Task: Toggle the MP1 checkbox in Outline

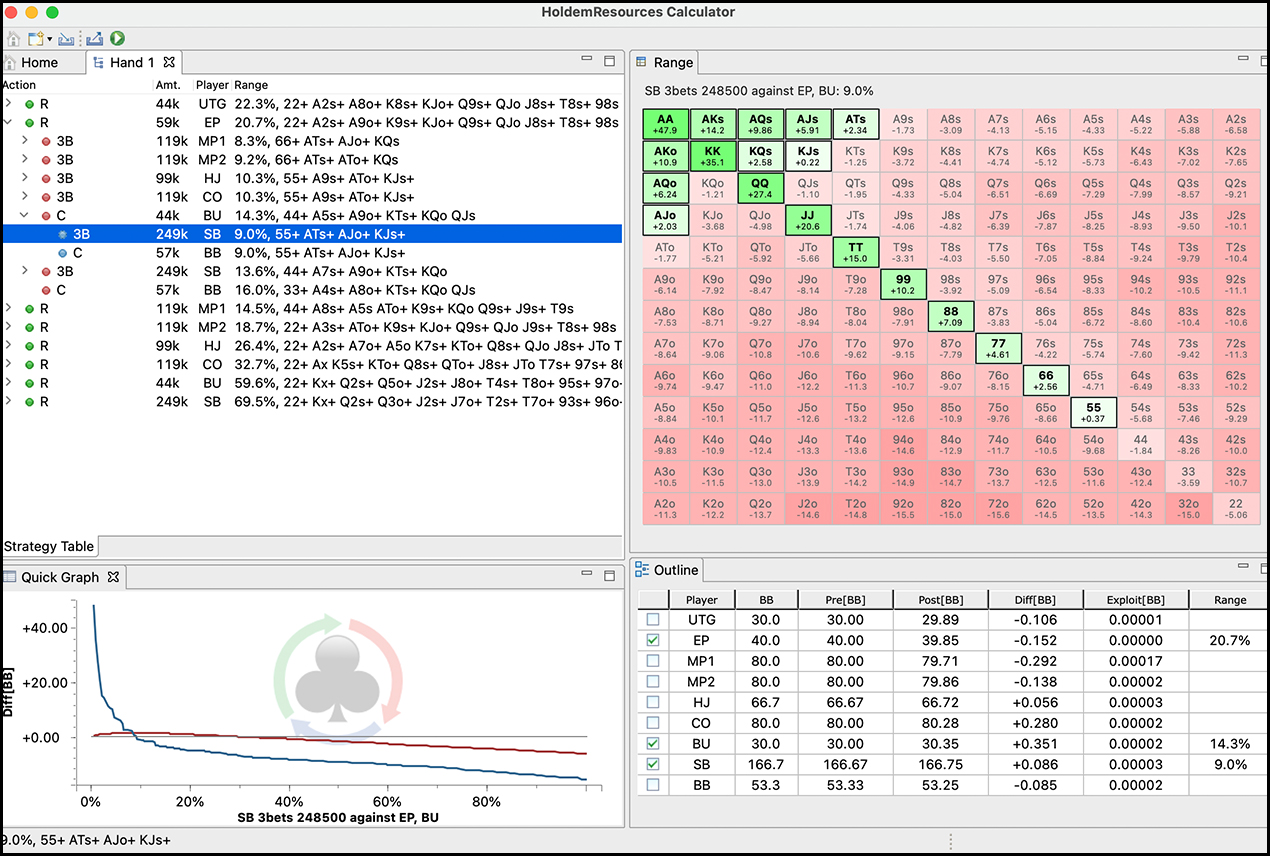Action: [x=653, y=661]
